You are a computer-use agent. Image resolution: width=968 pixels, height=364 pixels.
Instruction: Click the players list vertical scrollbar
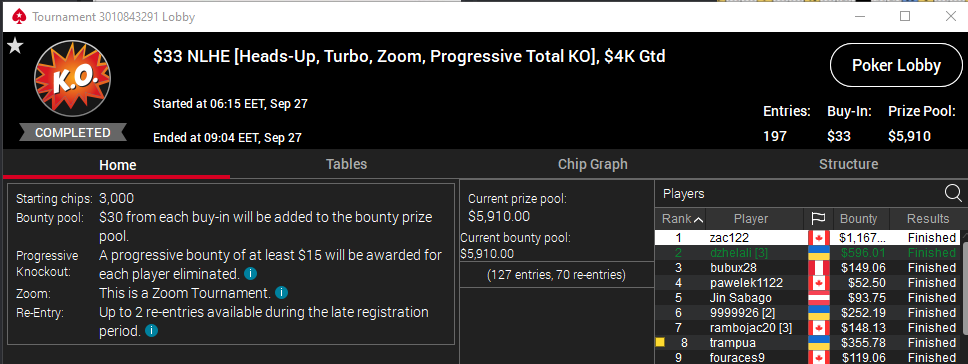click(964, 296)
